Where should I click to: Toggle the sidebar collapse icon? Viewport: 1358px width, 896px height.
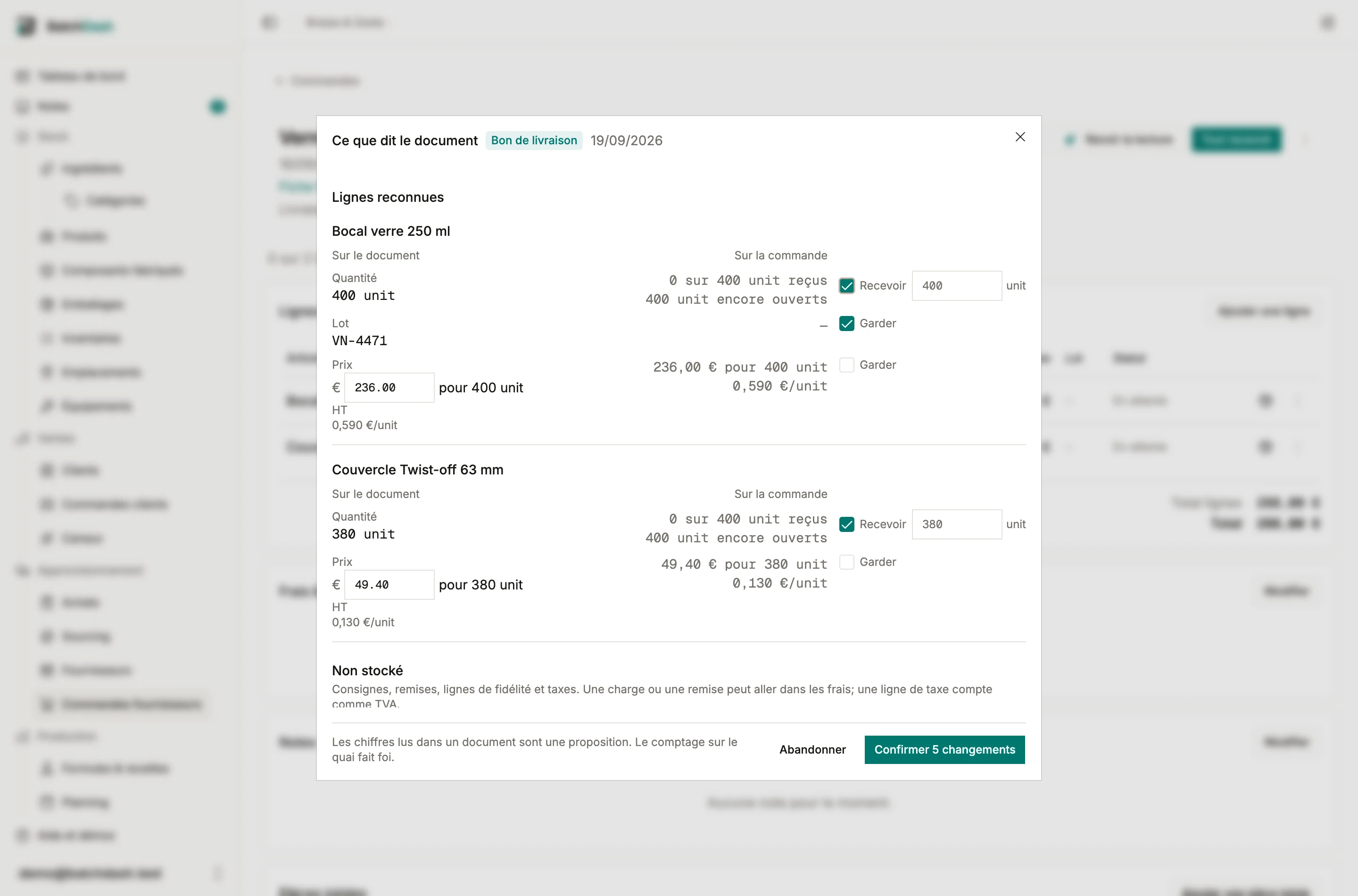269,22
